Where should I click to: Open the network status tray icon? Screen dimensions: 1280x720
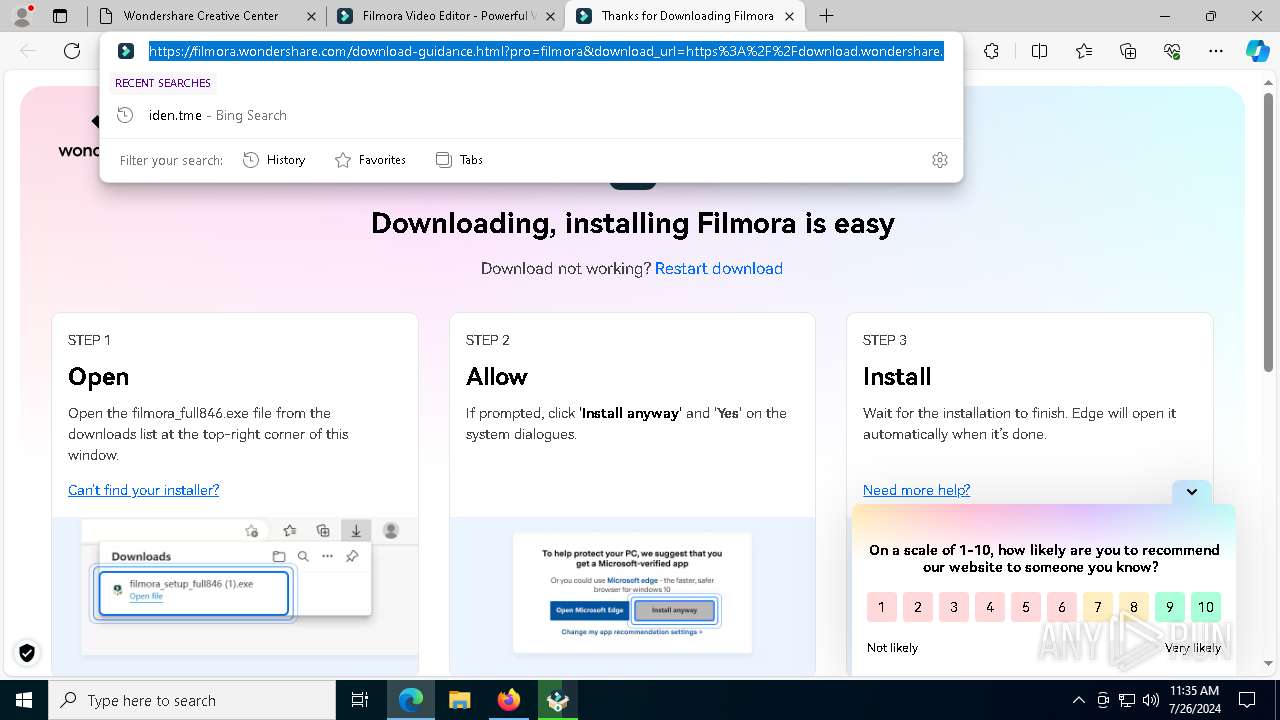tap(1127, 700)
